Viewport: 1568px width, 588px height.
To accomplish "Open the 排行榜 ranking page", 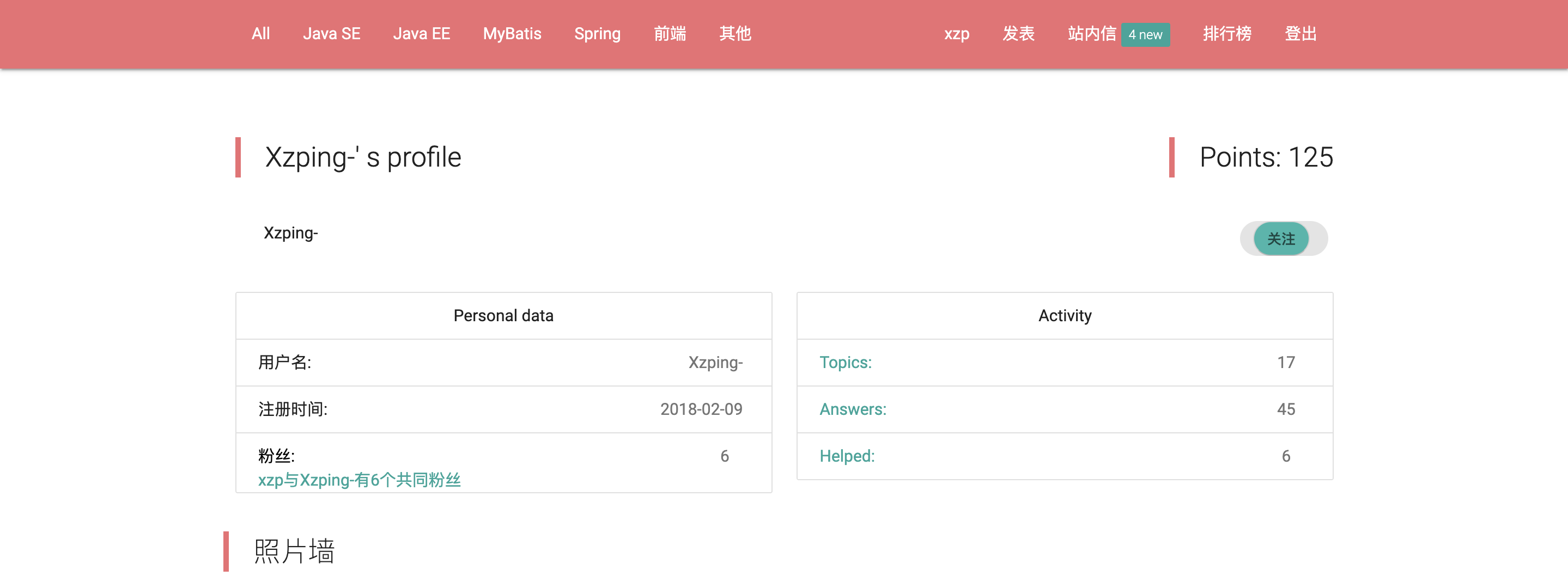I will (1226, 34).
